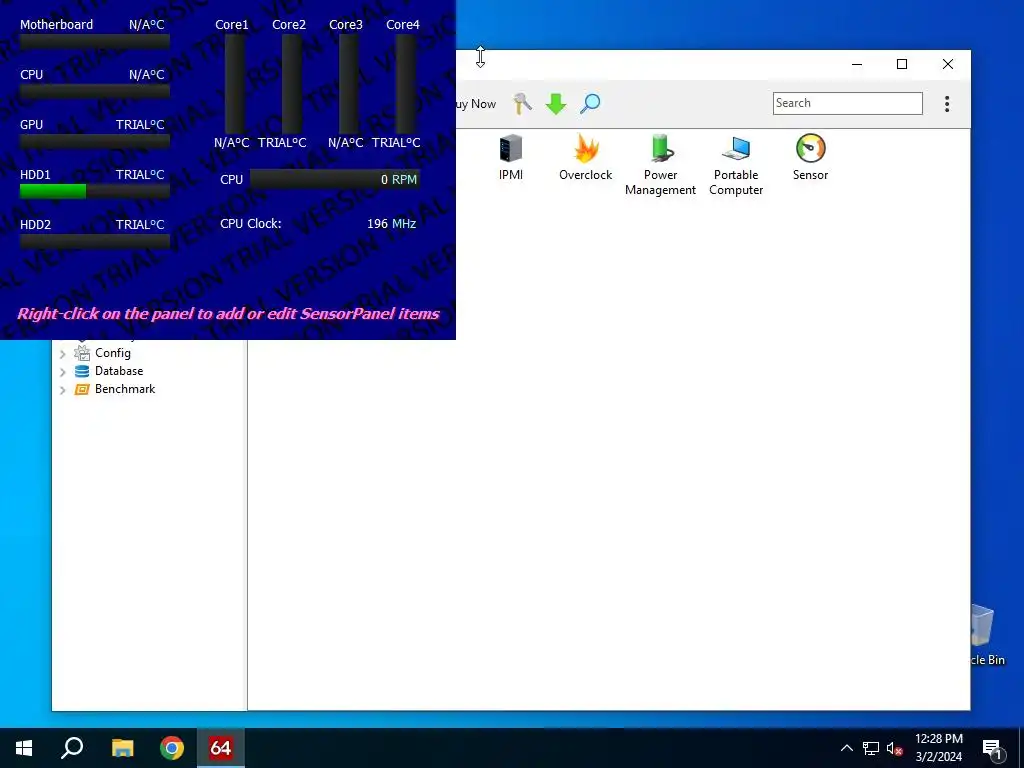Click the CPU fan RPM bar
Image resolution: width=1024 pixels, height=768 pixels.
[x=334, y=180]
